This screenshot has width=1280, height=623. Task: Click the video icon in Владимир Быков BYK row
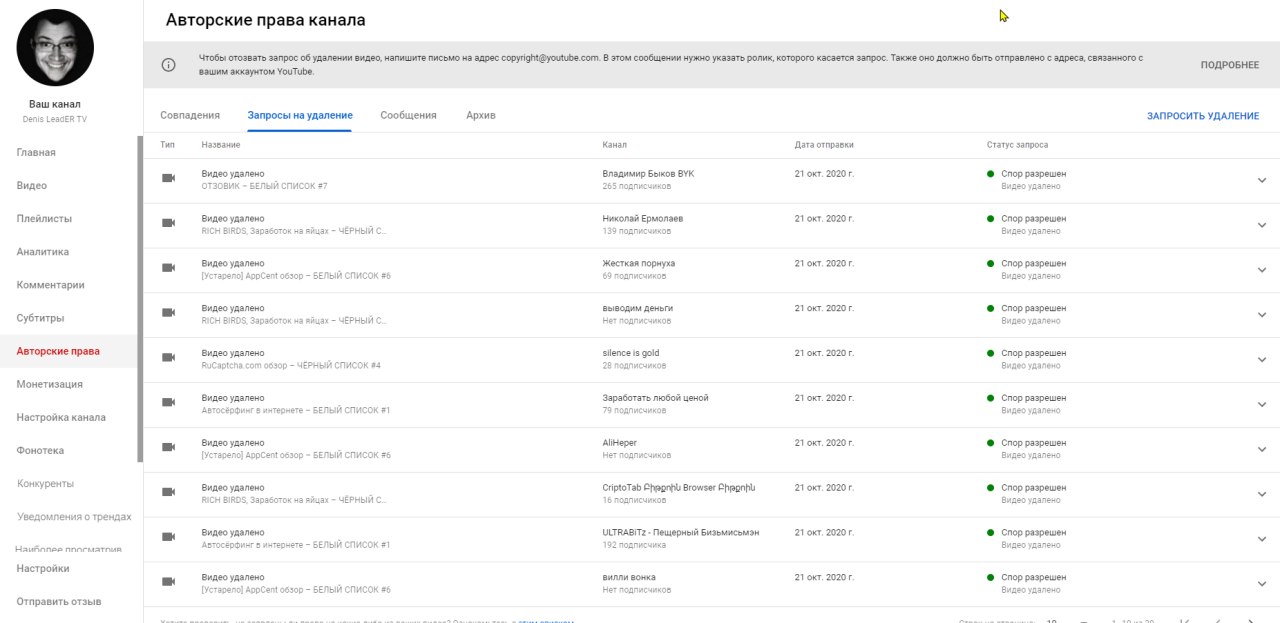pos(169,178)
